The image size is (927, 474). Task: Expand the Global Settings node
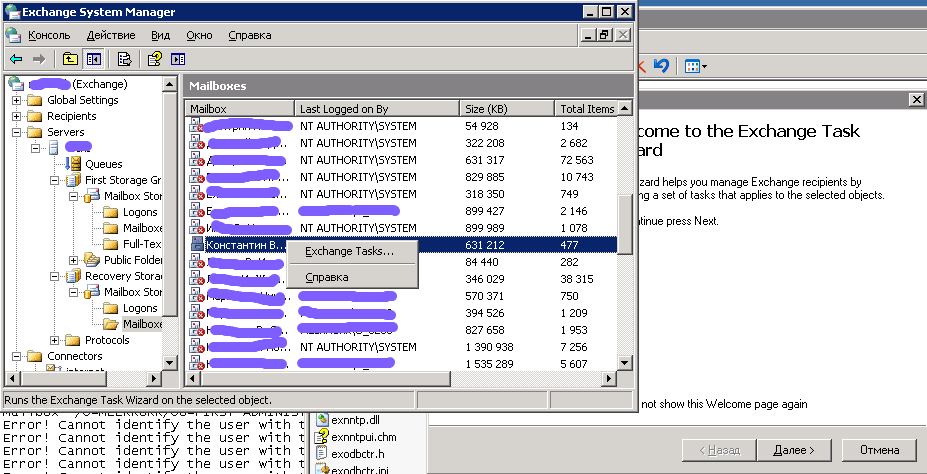point(17,100)
